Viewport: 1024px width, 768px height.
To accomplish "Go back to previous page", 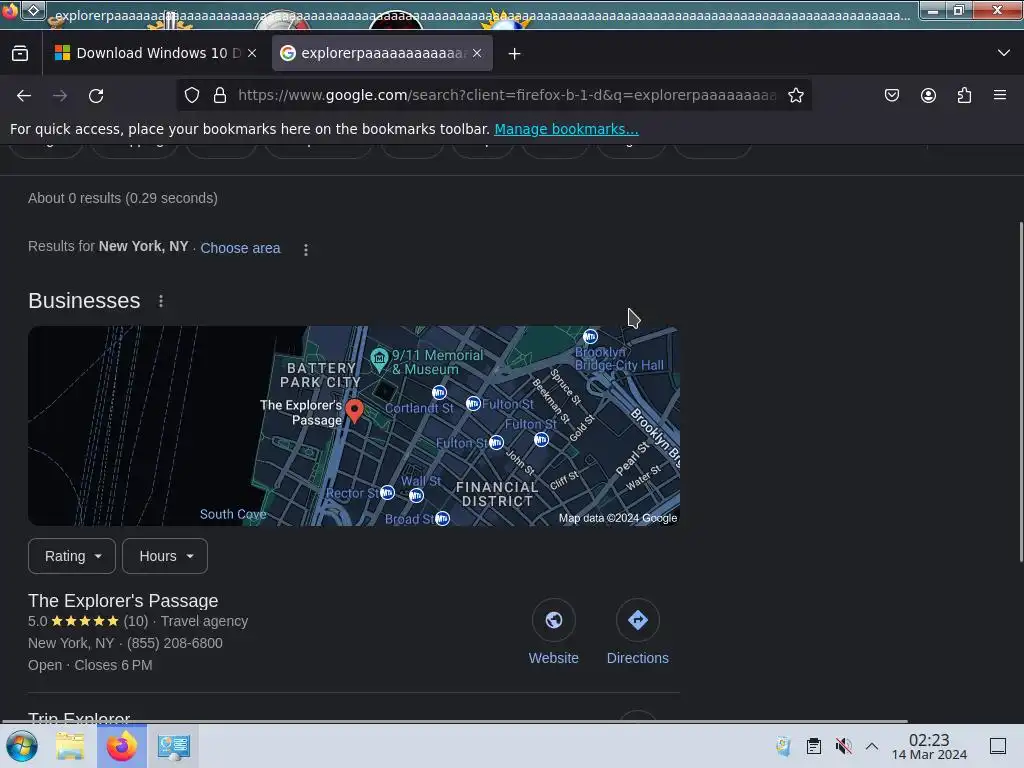I will coord(24,96).
